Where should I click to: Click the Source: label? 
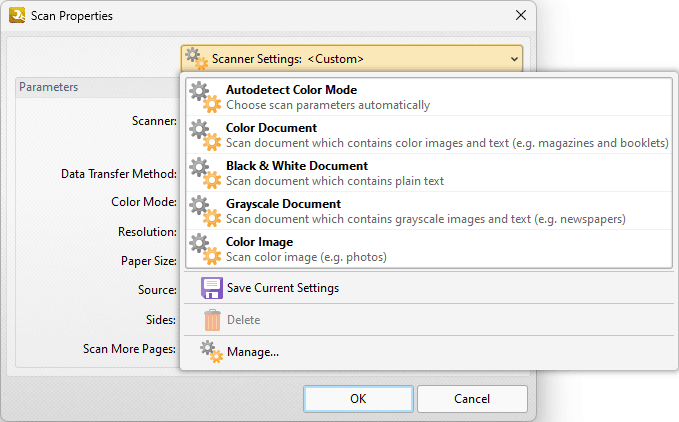pyautogui.click(x=157, y=290)
